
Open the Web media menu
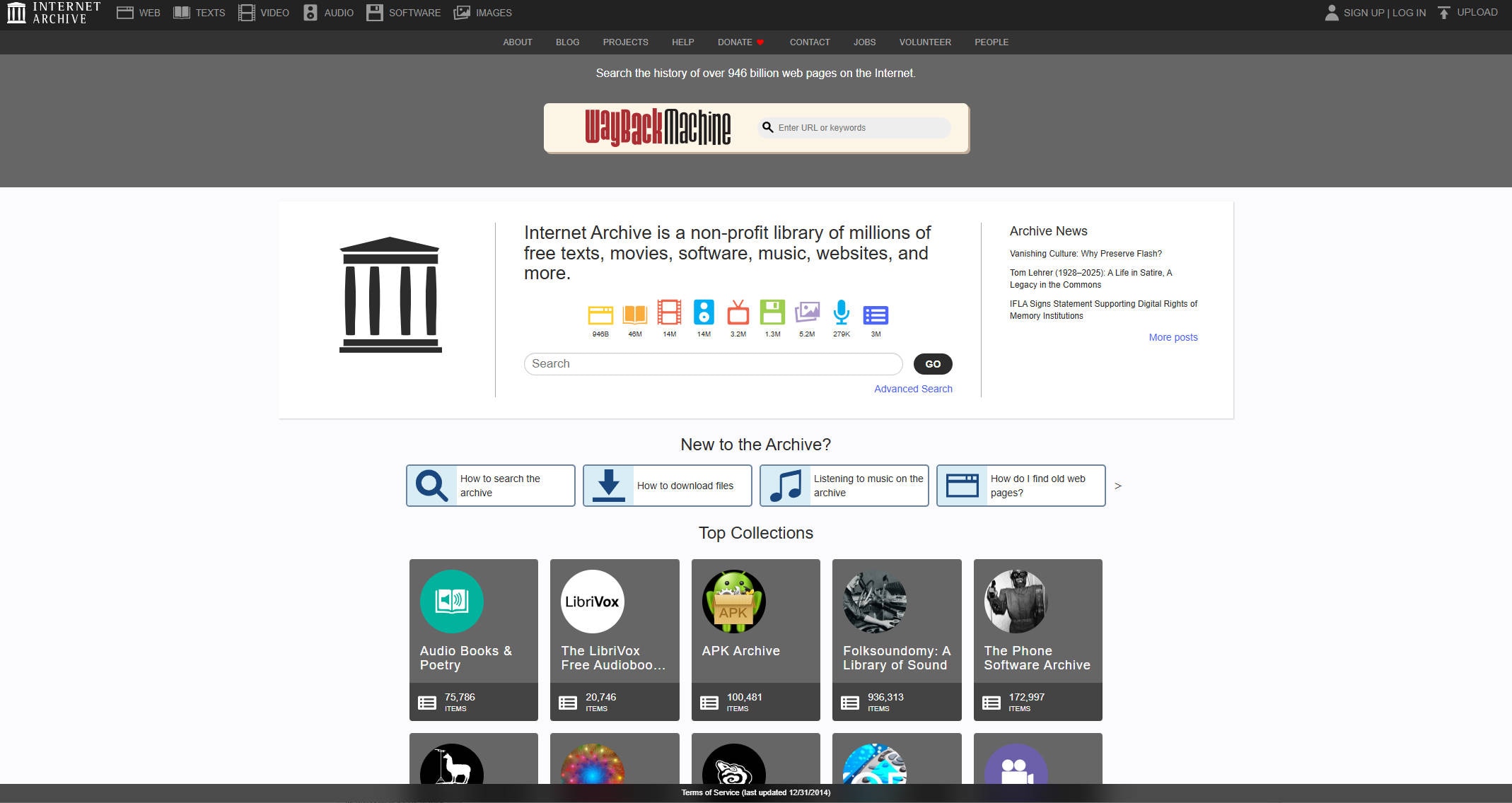[139, 13]
